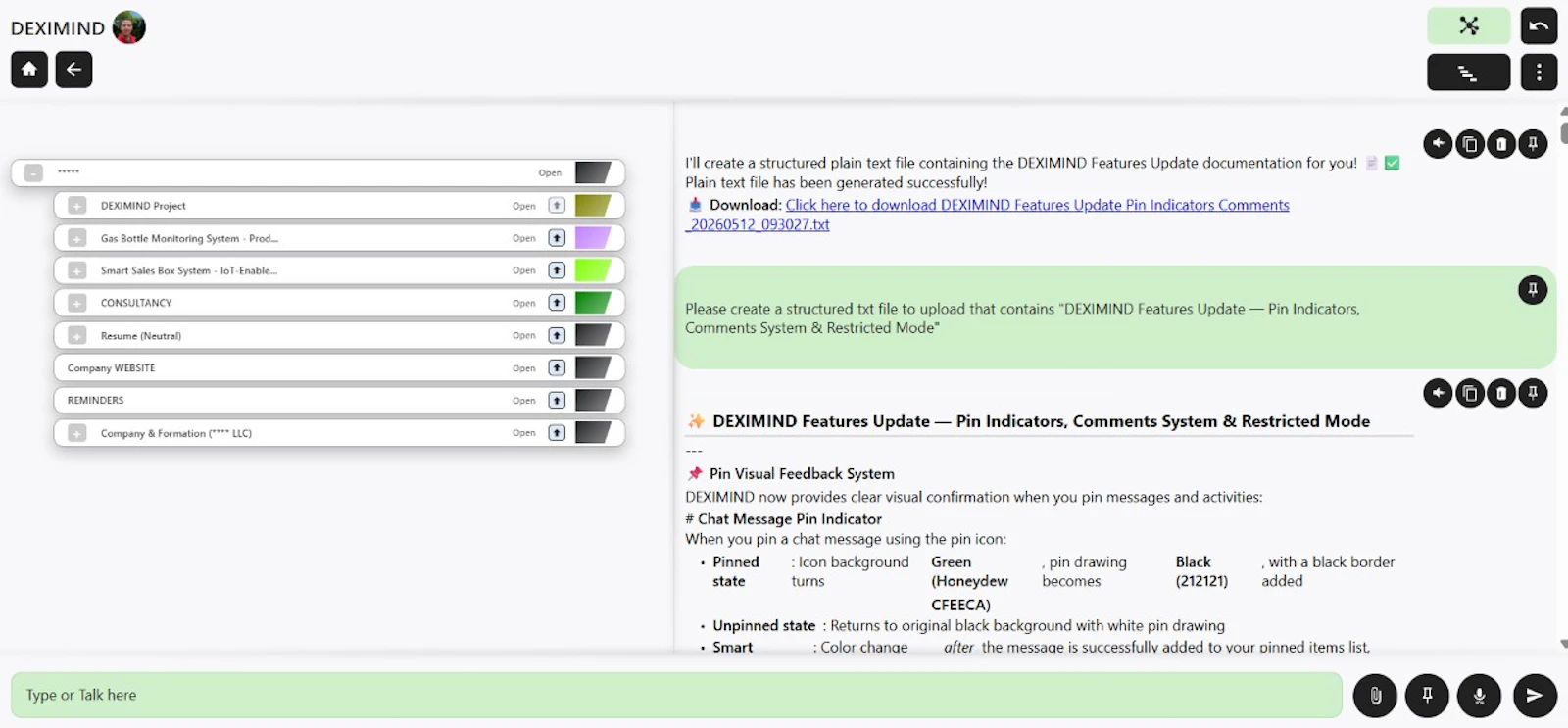1568x728 pixels.
Task: Click the undo arrow button top right
Action: [1539, 25]
